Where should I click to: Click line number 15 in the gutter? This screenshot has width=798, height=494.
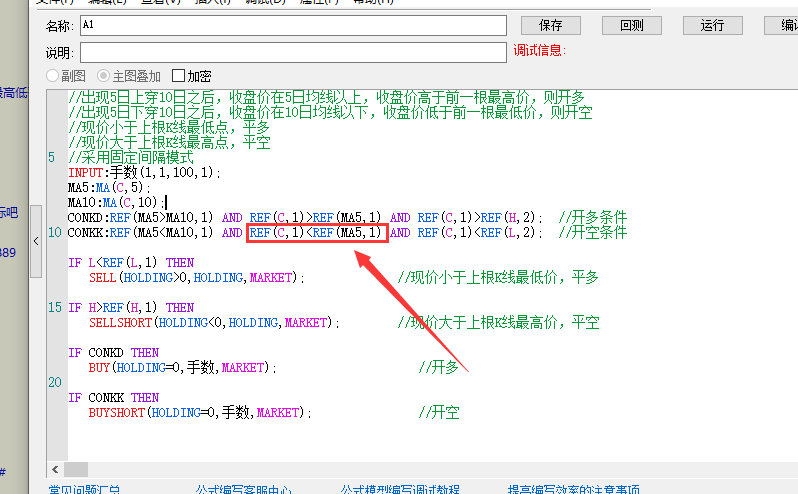coord(55,308)
